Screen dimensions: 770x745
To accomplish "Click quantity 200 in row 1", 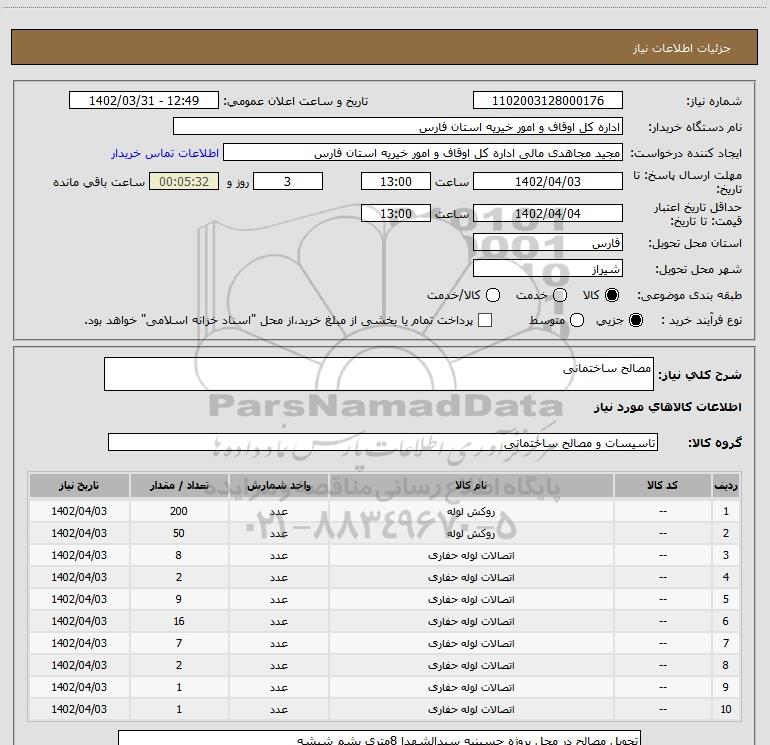I will click(x=179, y=511).
